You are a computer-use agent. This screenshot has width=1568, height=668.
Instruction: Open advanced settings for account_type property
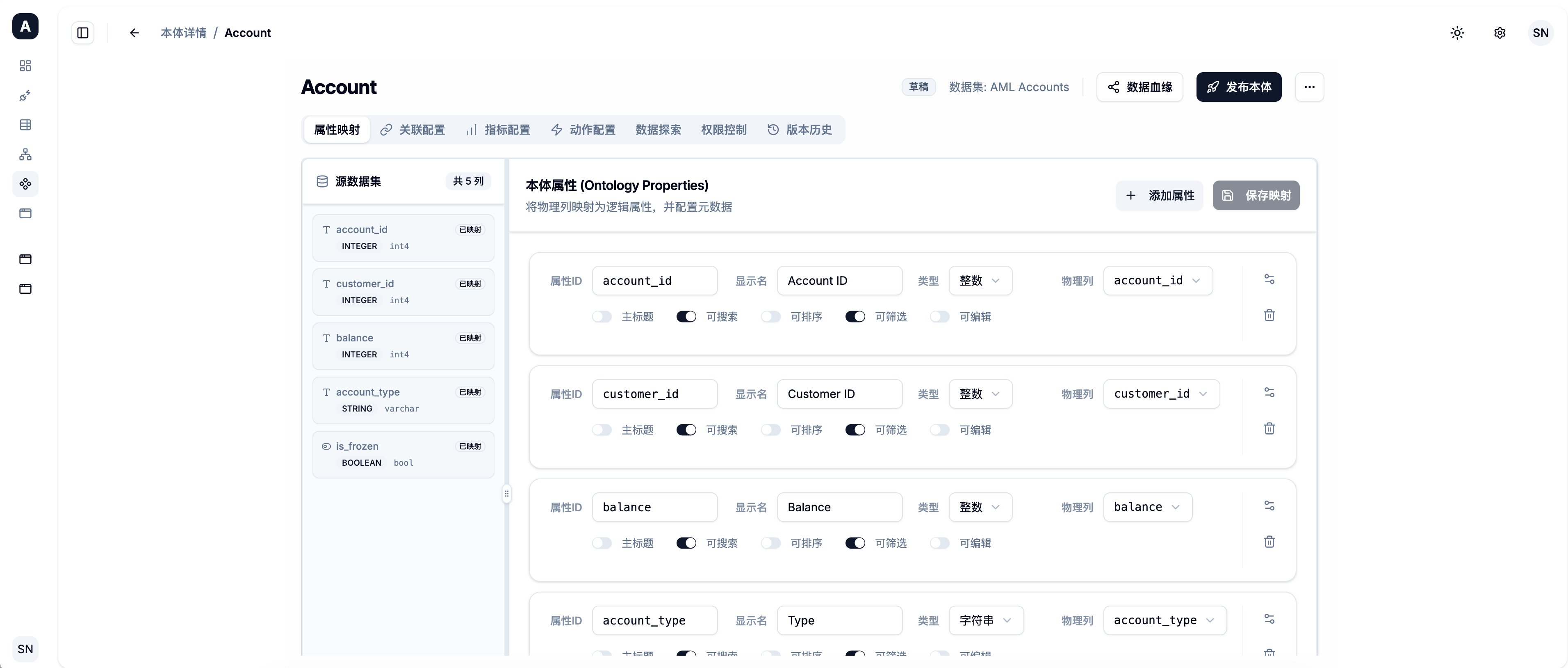coord(1269,619)
